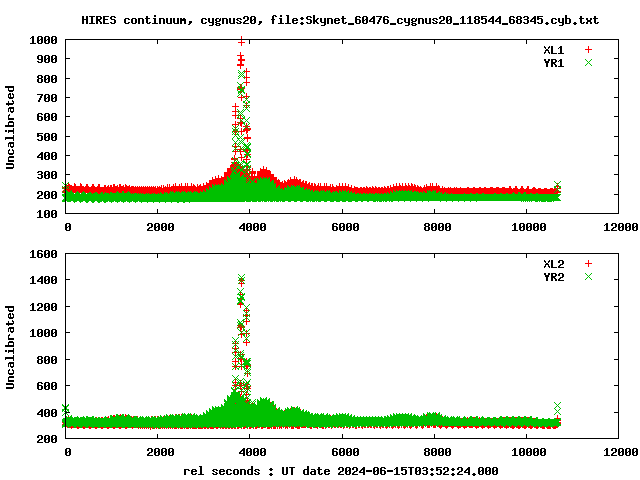This screenshot has height=480, width=640.
Task: Click the 8000 x-axis label under XL1/YR1 plot
Action: pos(437,227)
